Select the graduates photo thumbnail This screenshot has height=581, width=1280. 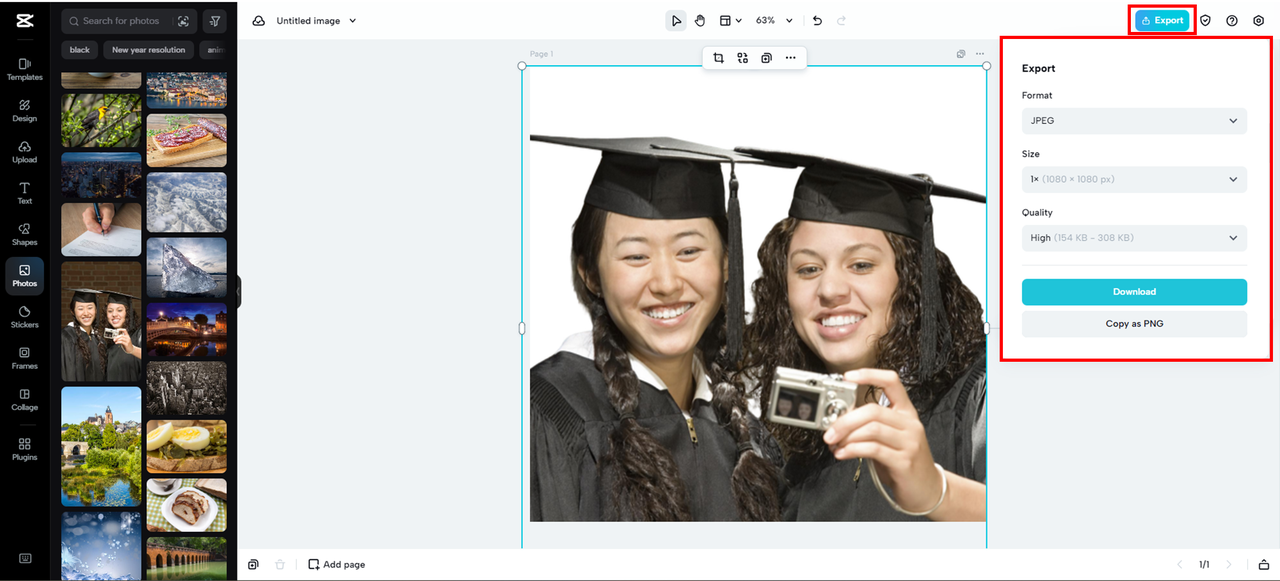(x=101, y=321)
